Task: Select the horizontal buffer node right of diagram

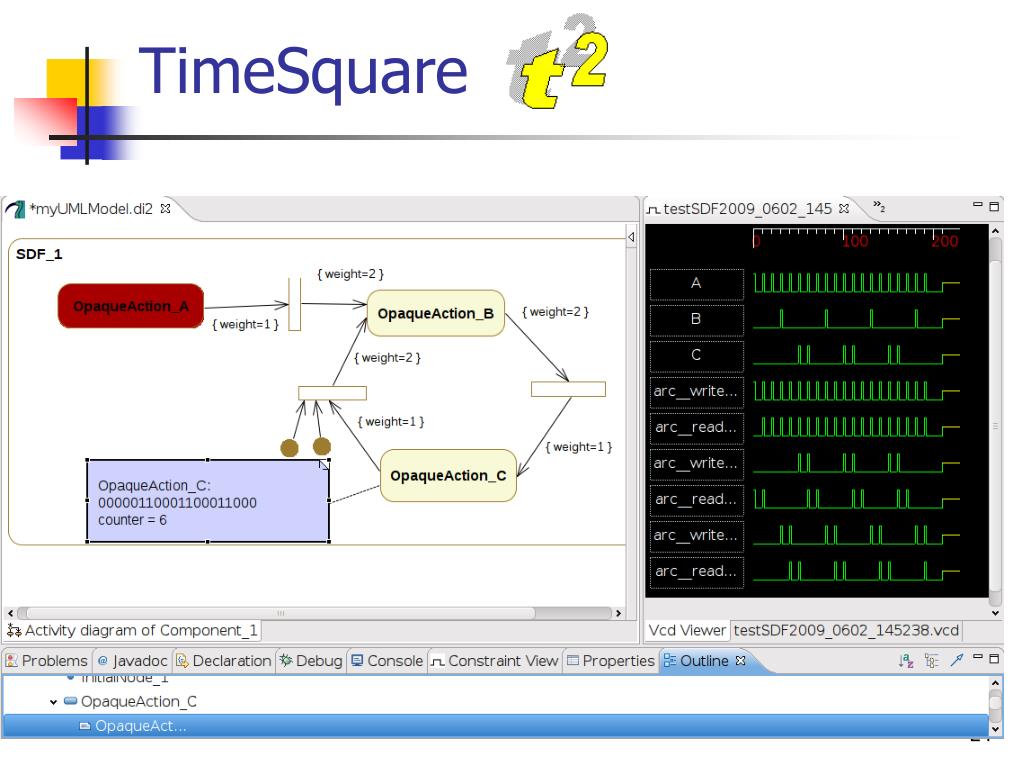Action: click(x=568, y=389)
